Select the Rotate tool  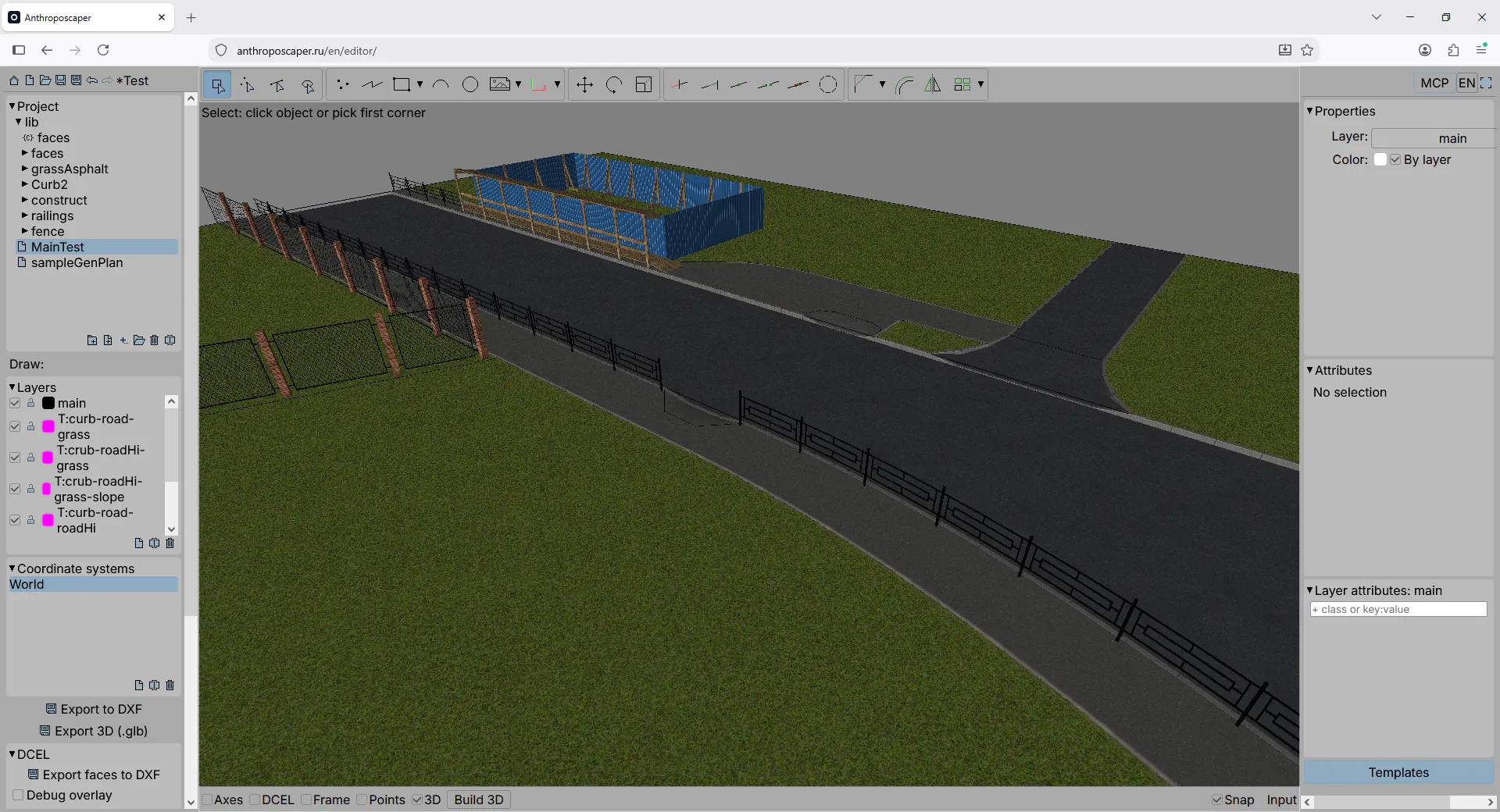click(x=614, y=84)
